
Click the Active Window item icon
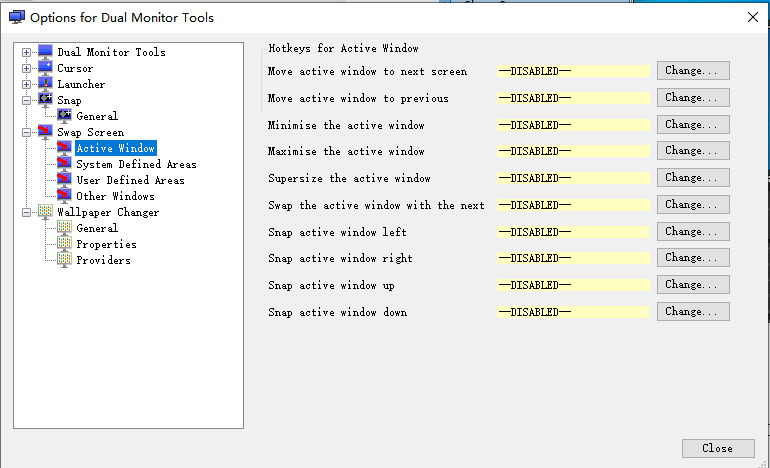[64, 148]
